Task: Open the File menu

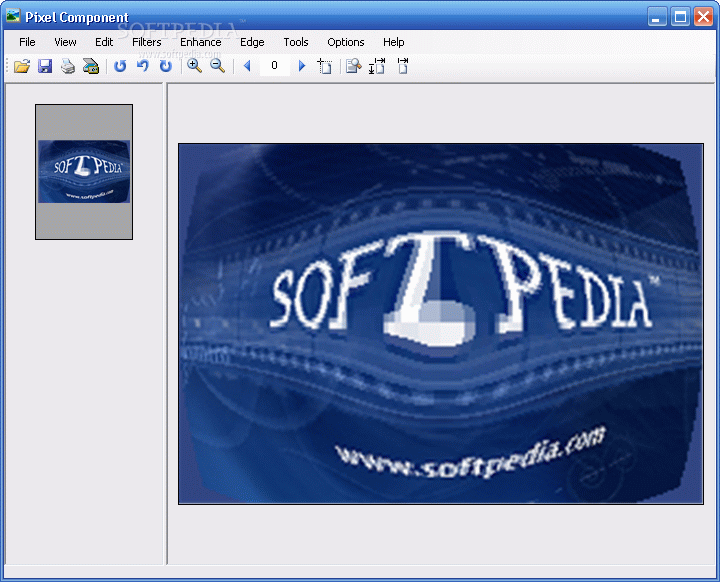Action: 27,42
